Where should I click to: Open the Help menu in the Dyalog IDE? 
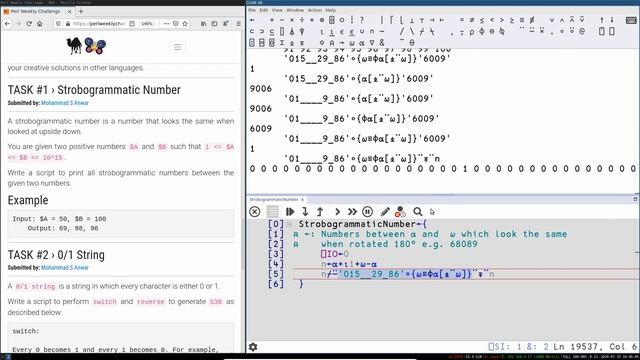(x=331, y=10)
